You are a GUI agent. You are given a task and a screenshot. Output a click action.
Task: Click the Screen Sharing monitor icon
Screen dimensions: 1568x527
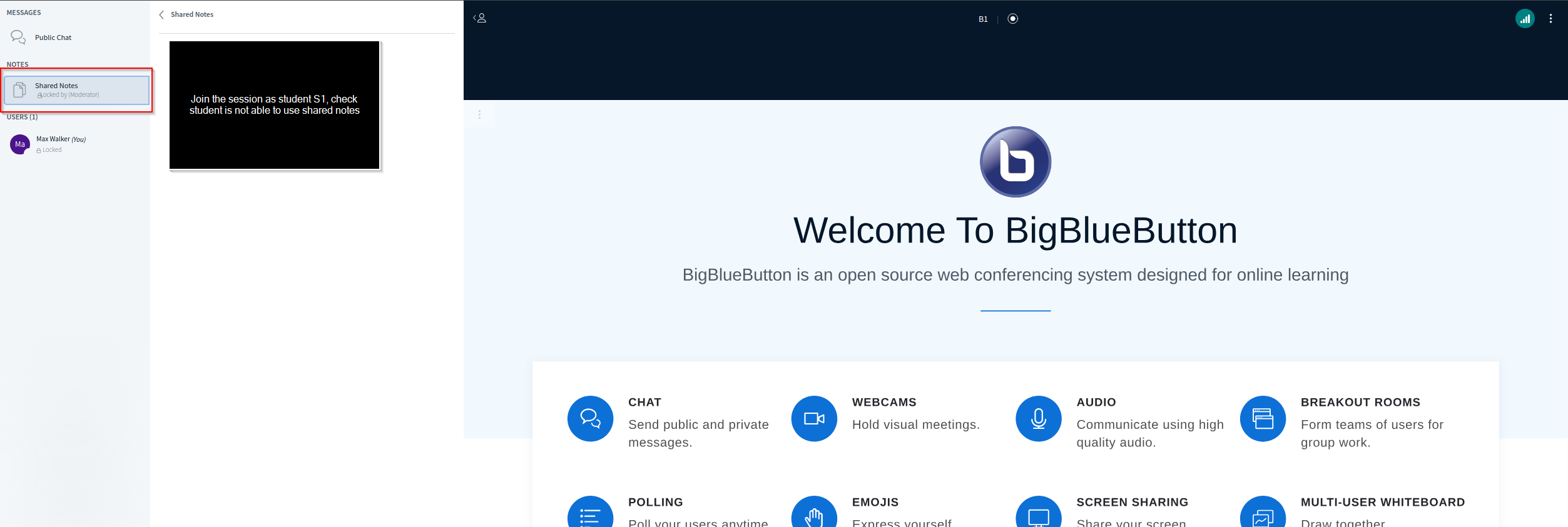[1039, 512]
